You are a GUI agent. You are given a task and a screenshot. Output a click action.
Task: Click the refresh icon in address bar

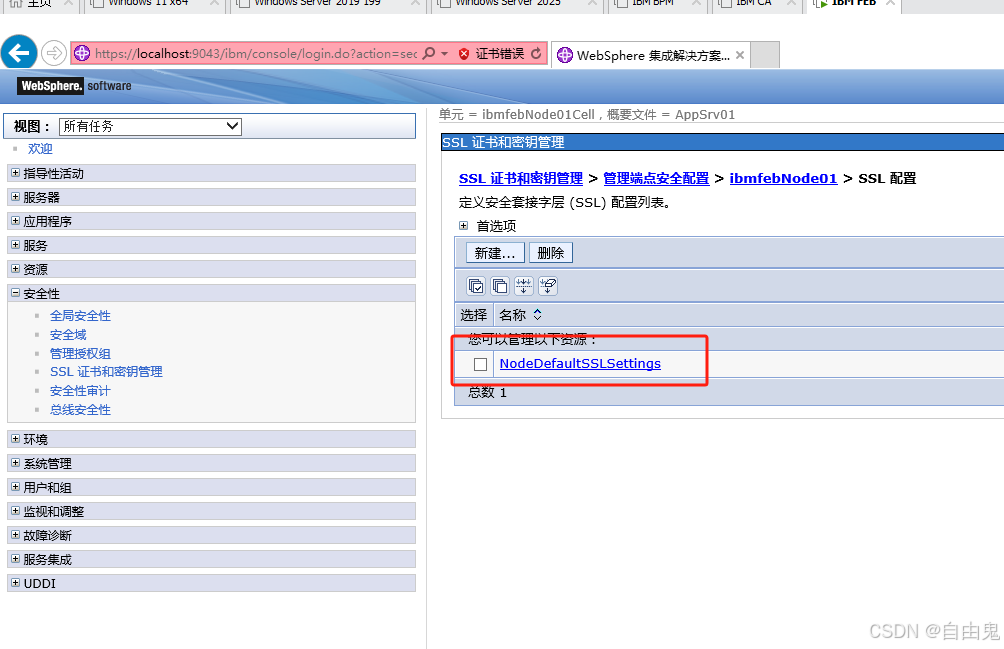coord(537,53)
